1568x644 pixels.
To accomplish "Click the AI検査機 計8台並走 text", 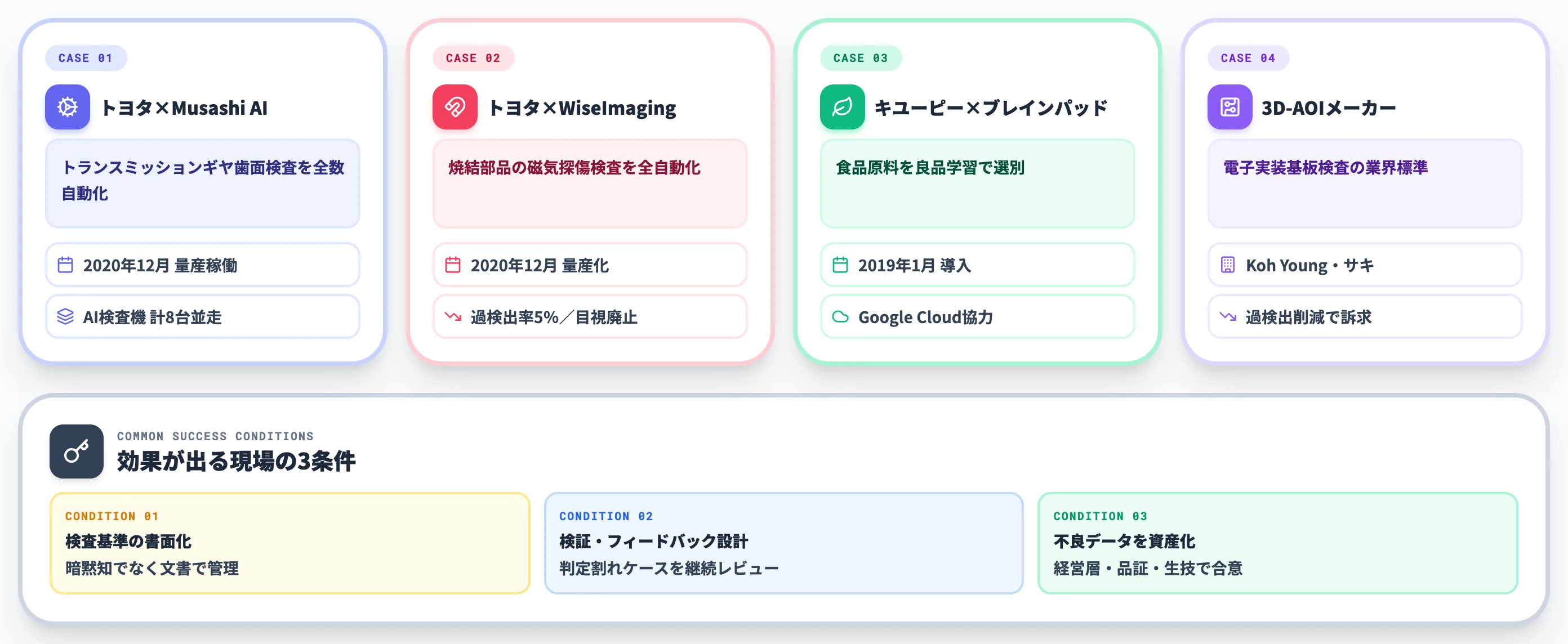I will (152, 317).
